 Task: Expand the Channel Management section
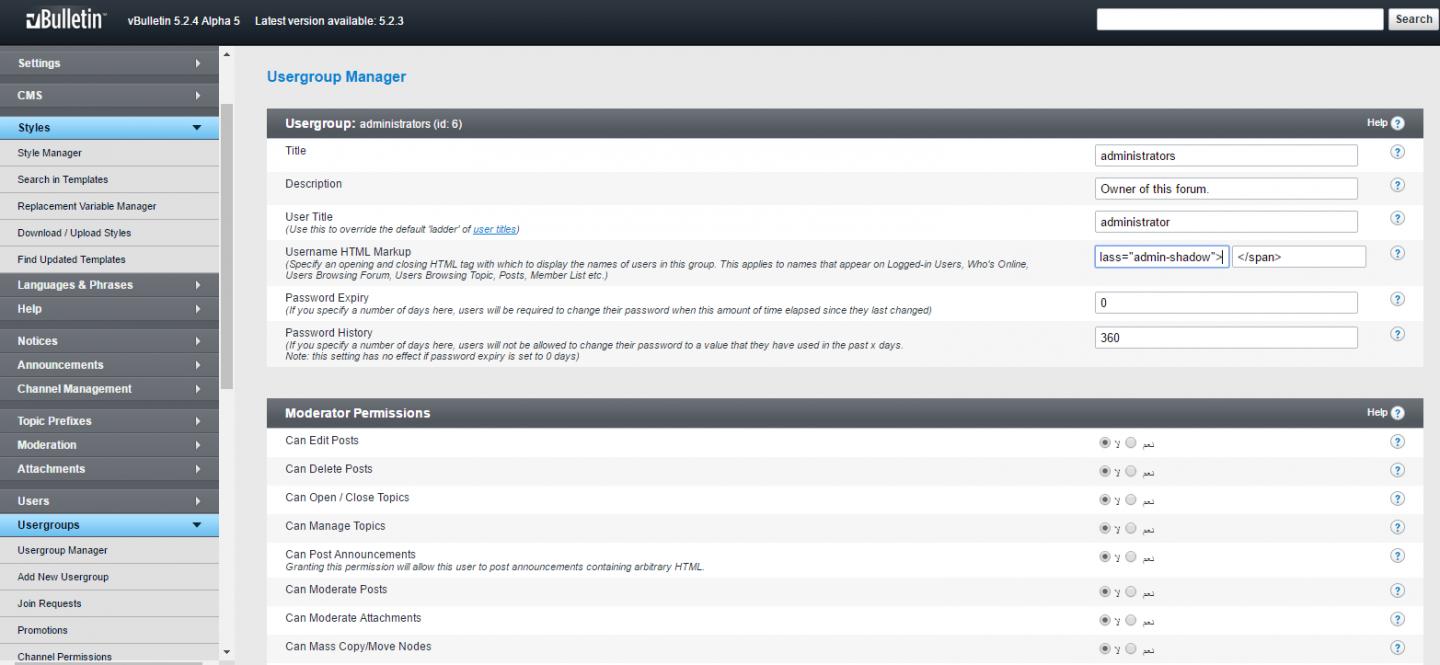109,389
